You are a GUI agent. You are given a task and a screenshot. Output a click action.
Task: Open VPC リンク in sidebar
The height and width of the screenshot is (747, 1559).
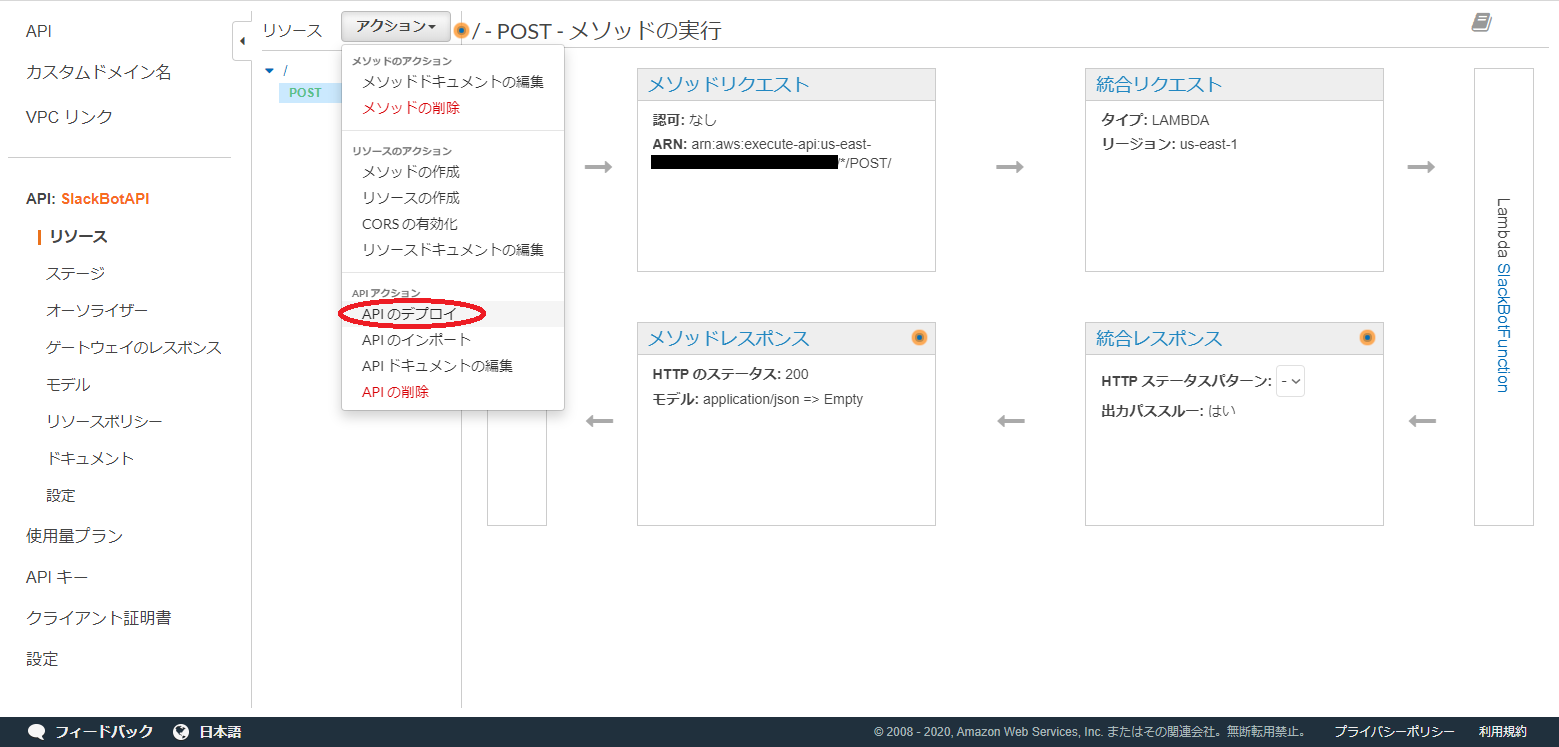click(69, 117)
